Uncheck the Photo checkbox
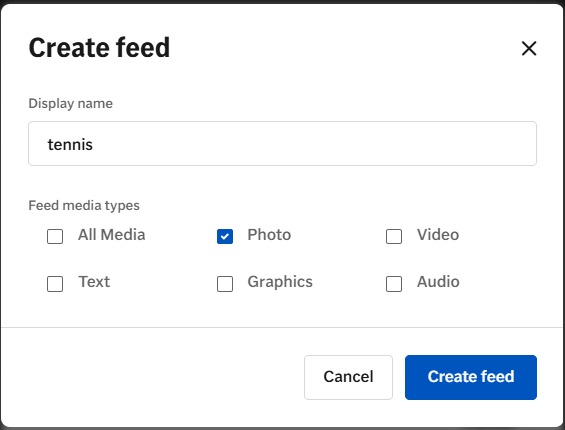This screenshot has width=565, height=430. coord(225,236)
